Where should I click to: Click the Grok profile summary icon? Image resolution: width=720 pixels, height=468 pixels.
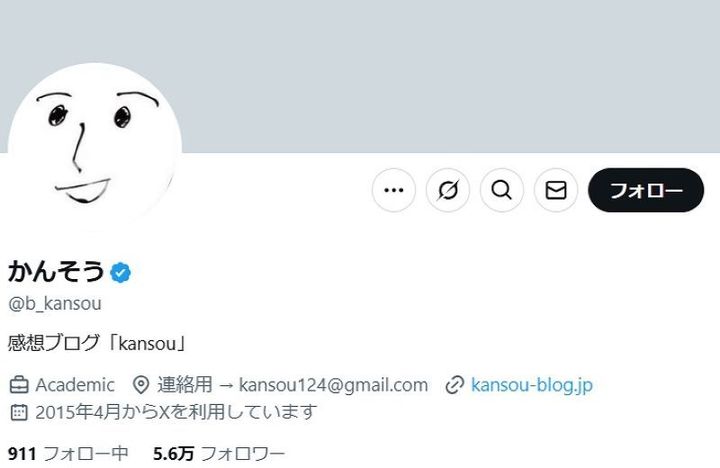[x=448, y=190]
